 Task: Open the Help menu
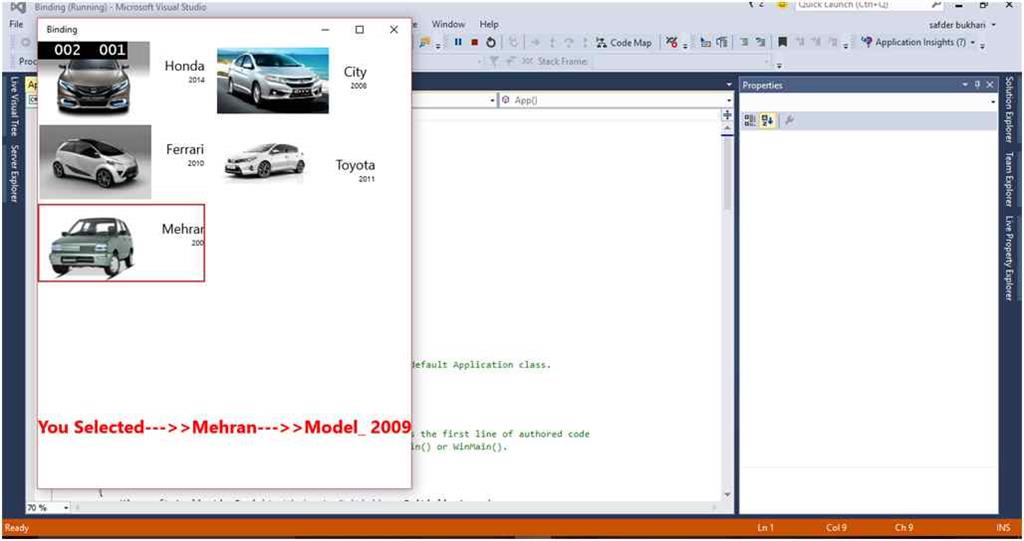point(489,24)
